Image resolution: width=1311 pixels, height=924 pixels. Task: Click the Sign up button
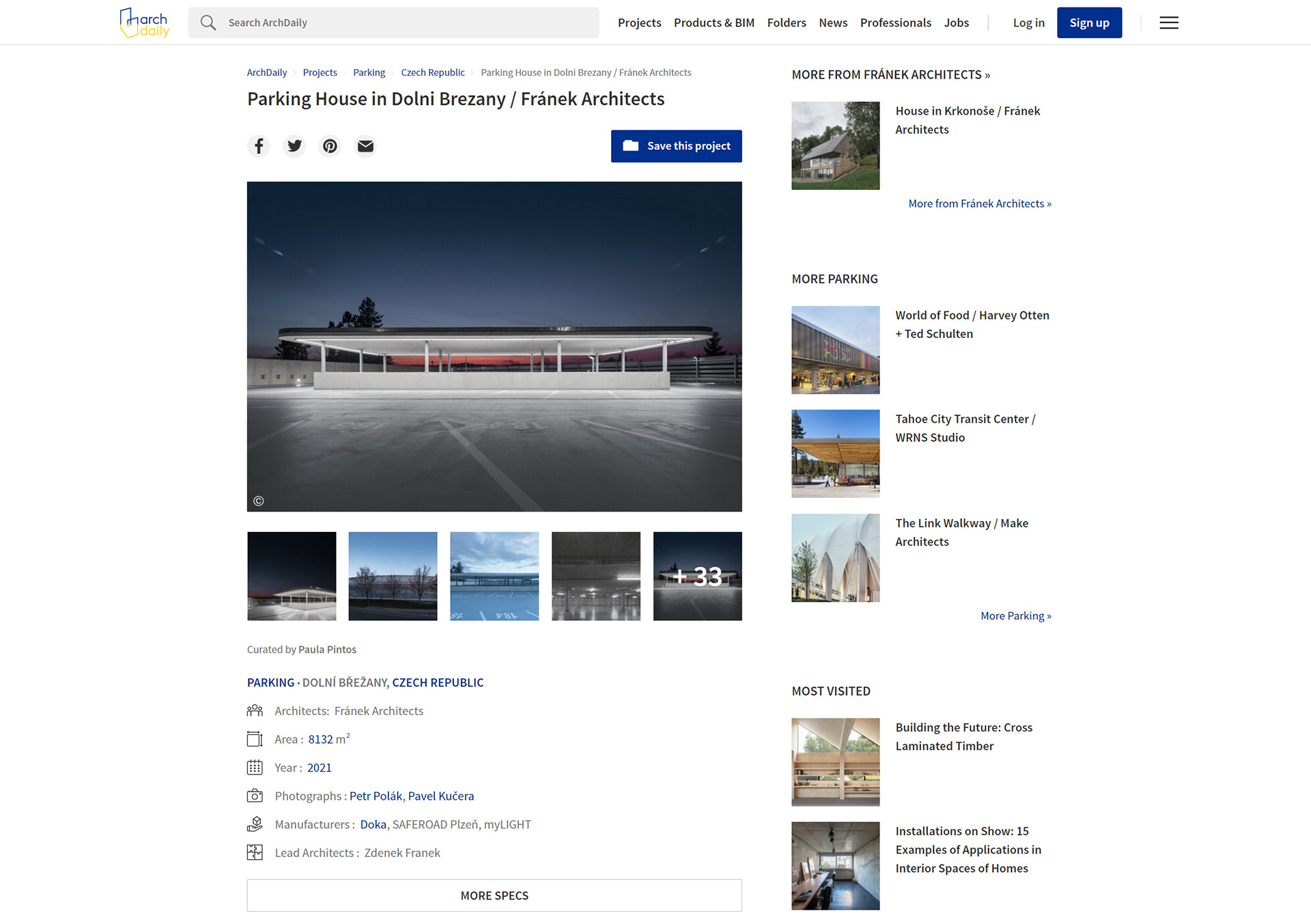1089,23
